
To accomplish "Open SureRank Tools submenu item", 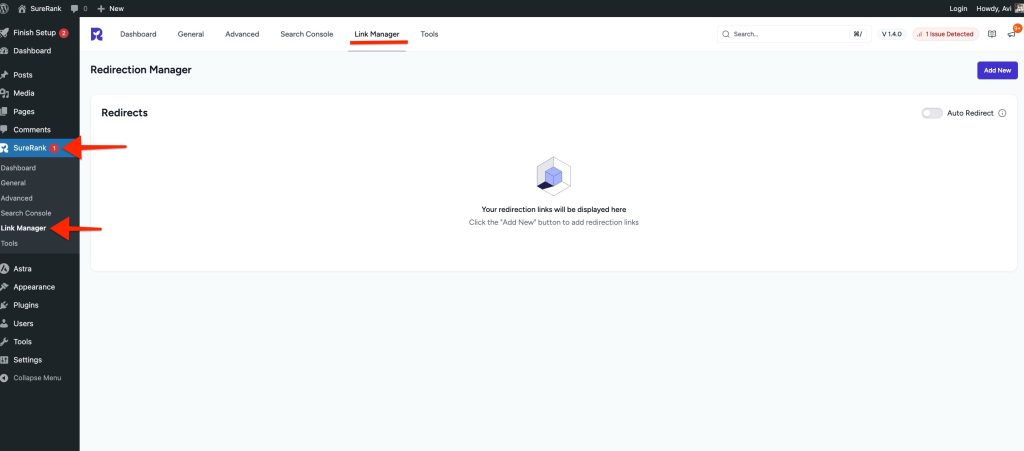I will coord(9,243).
